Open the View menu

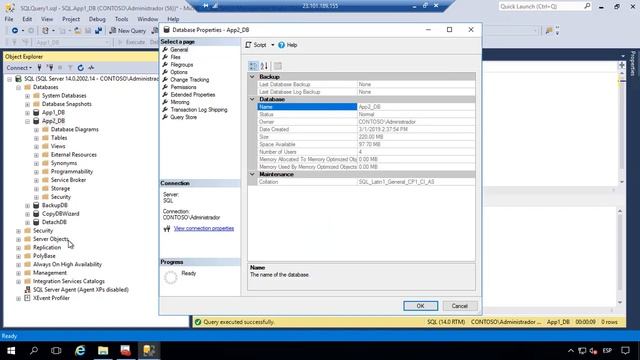pos(47,19)
